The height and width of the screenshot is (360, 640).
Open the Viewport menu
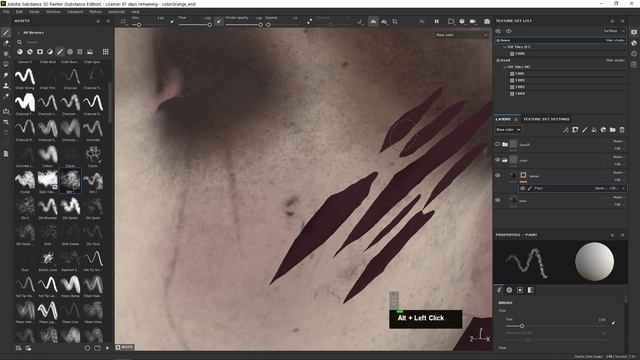75,12
